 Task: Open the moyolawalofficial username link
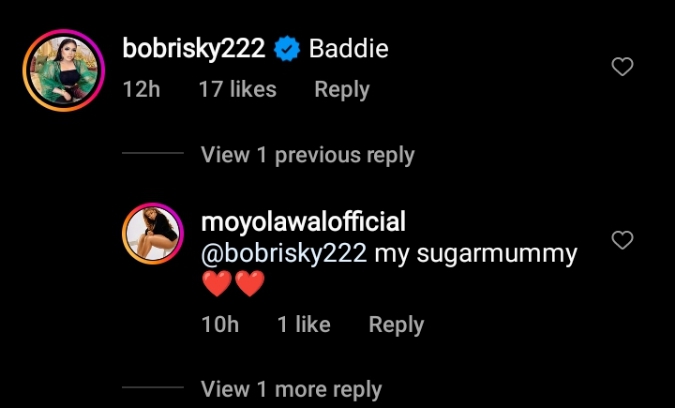tap(303, 221)
